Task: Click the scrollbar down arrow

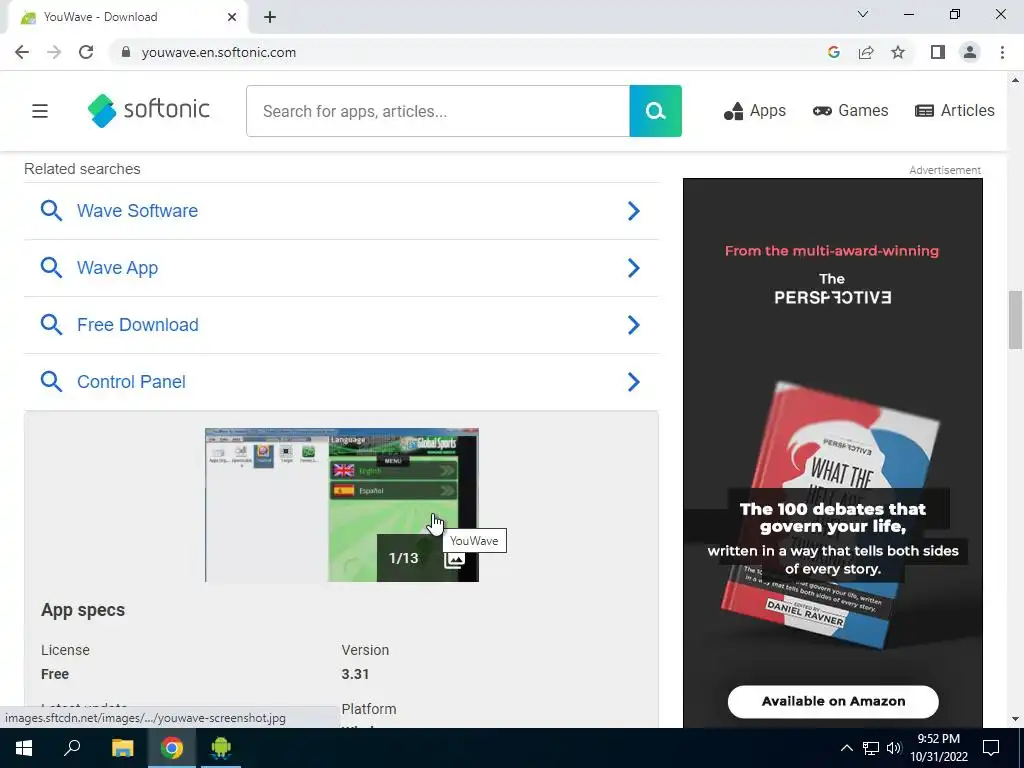Action: pos(1015,719)
